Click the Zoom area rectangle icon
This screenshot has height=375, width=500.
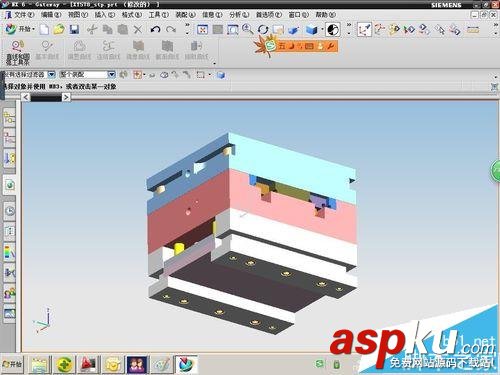[x=233, y=30]
